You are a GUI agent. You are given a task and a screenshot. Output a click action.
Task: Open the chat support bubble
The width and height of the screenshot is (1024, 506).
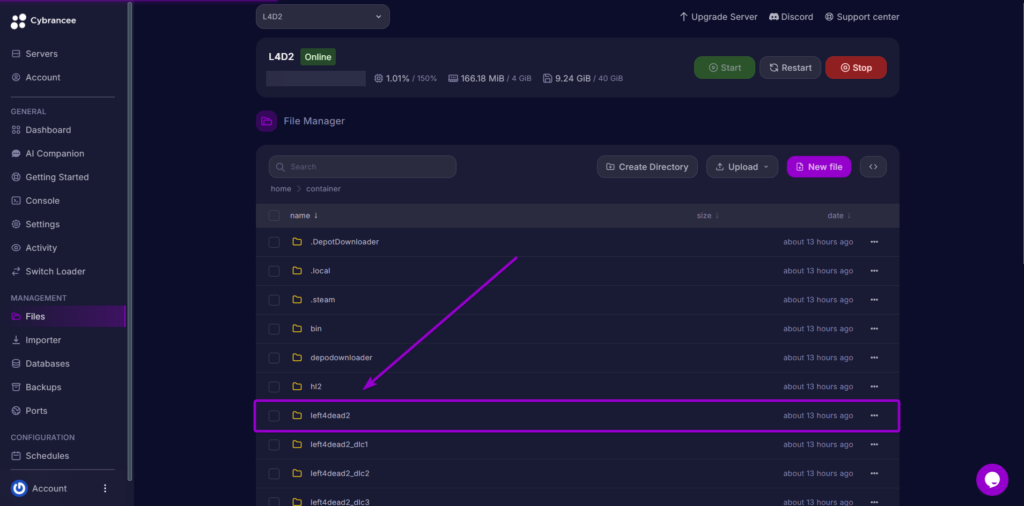pos(992,480)
